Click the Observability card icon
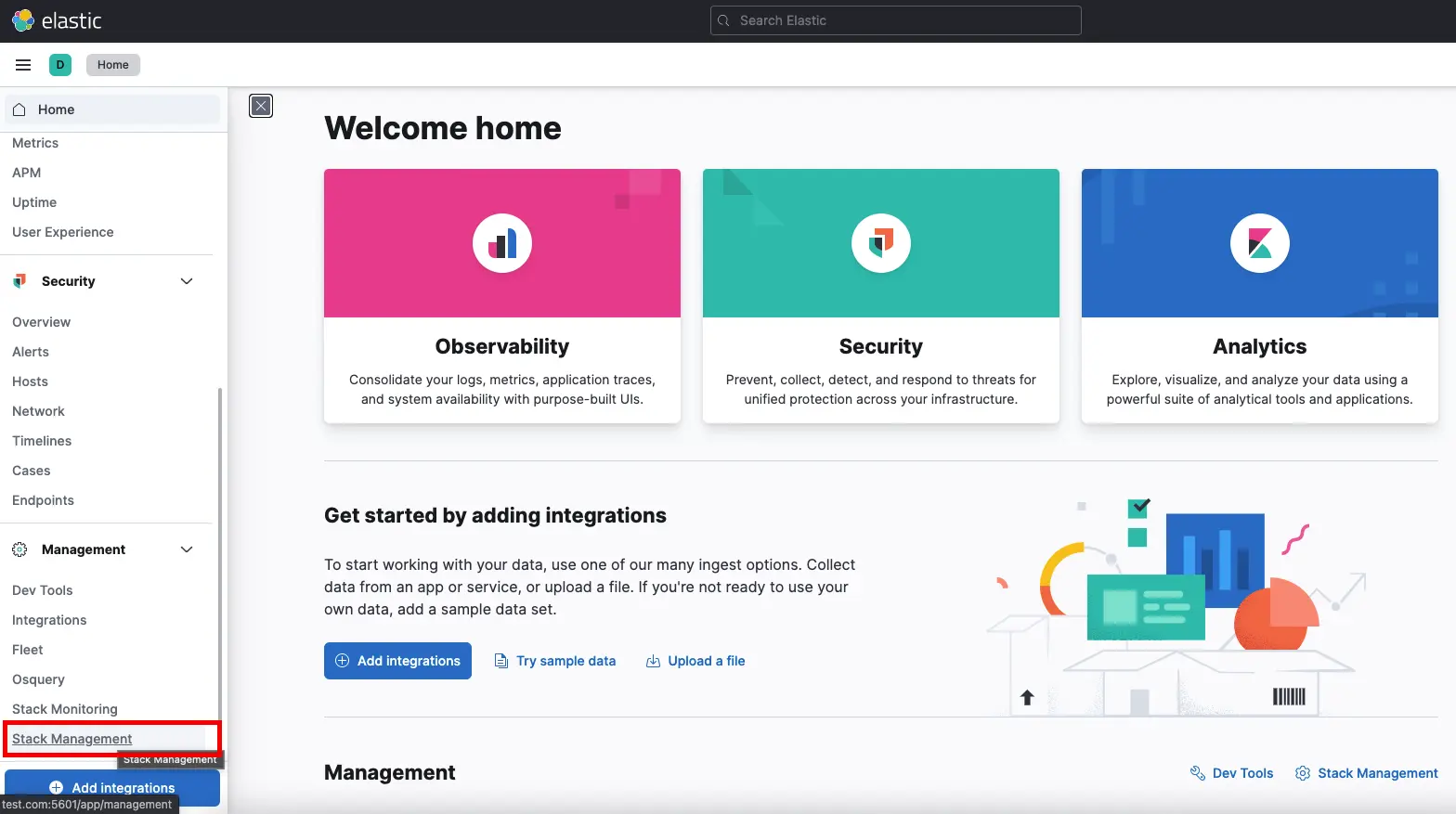1456x814 pixels. (x=502, y=243)
